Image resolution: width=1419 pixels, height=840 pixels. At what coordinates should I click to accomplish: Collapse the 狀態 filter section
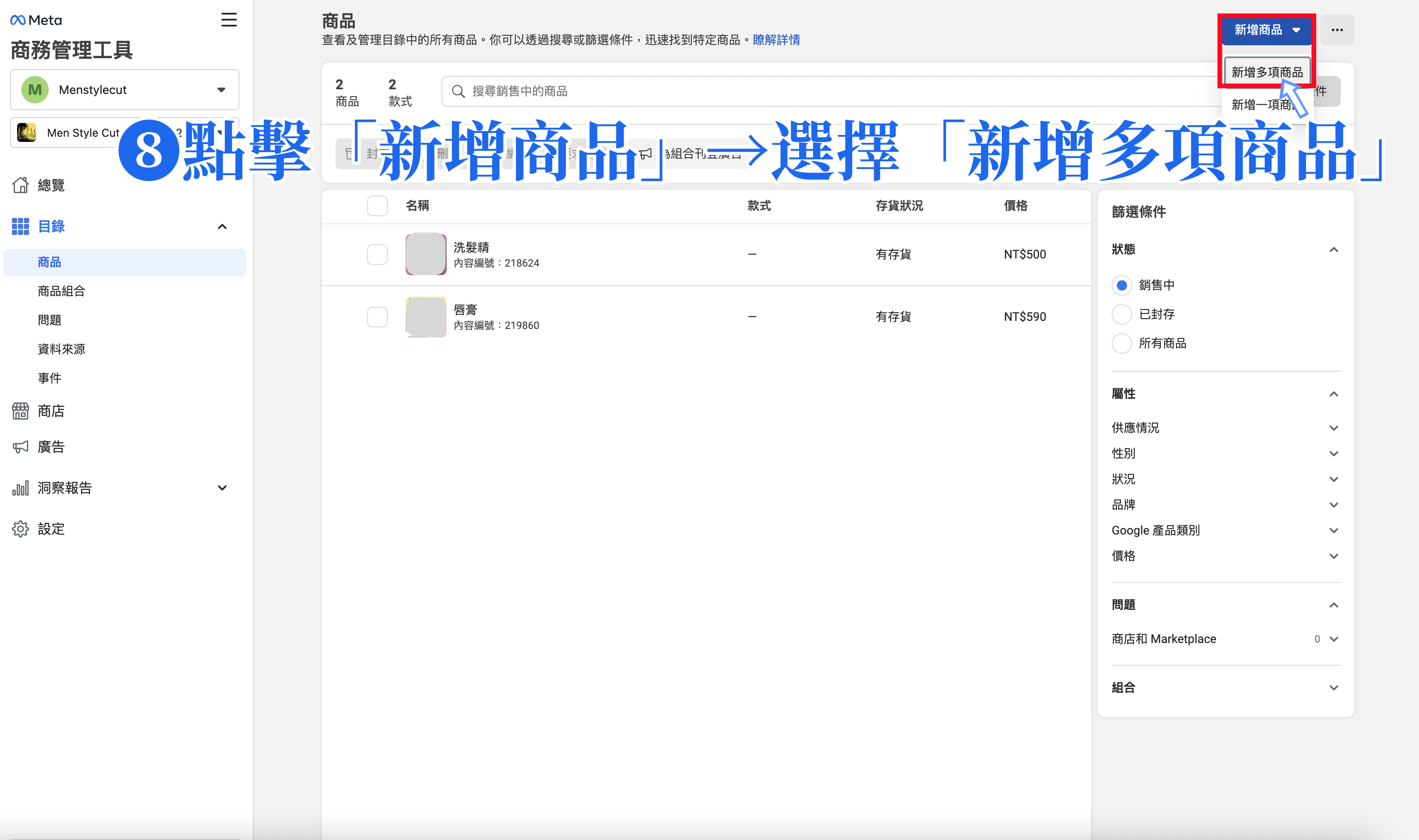click(1334, 250)
